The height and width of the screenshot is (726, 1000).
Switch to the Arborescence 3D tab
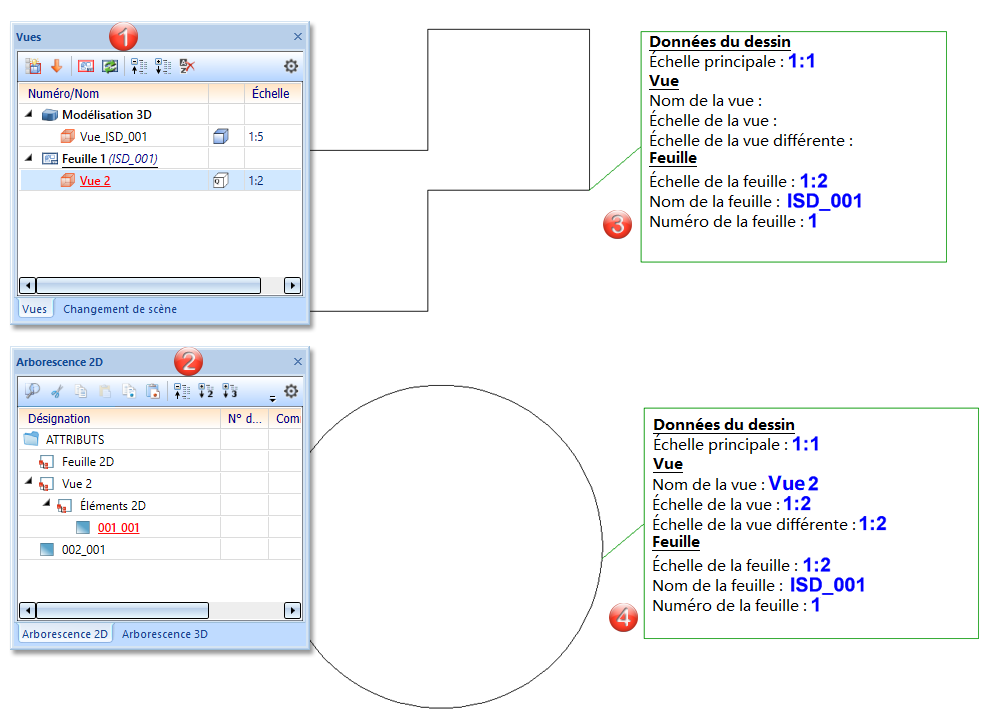point(165,633)
